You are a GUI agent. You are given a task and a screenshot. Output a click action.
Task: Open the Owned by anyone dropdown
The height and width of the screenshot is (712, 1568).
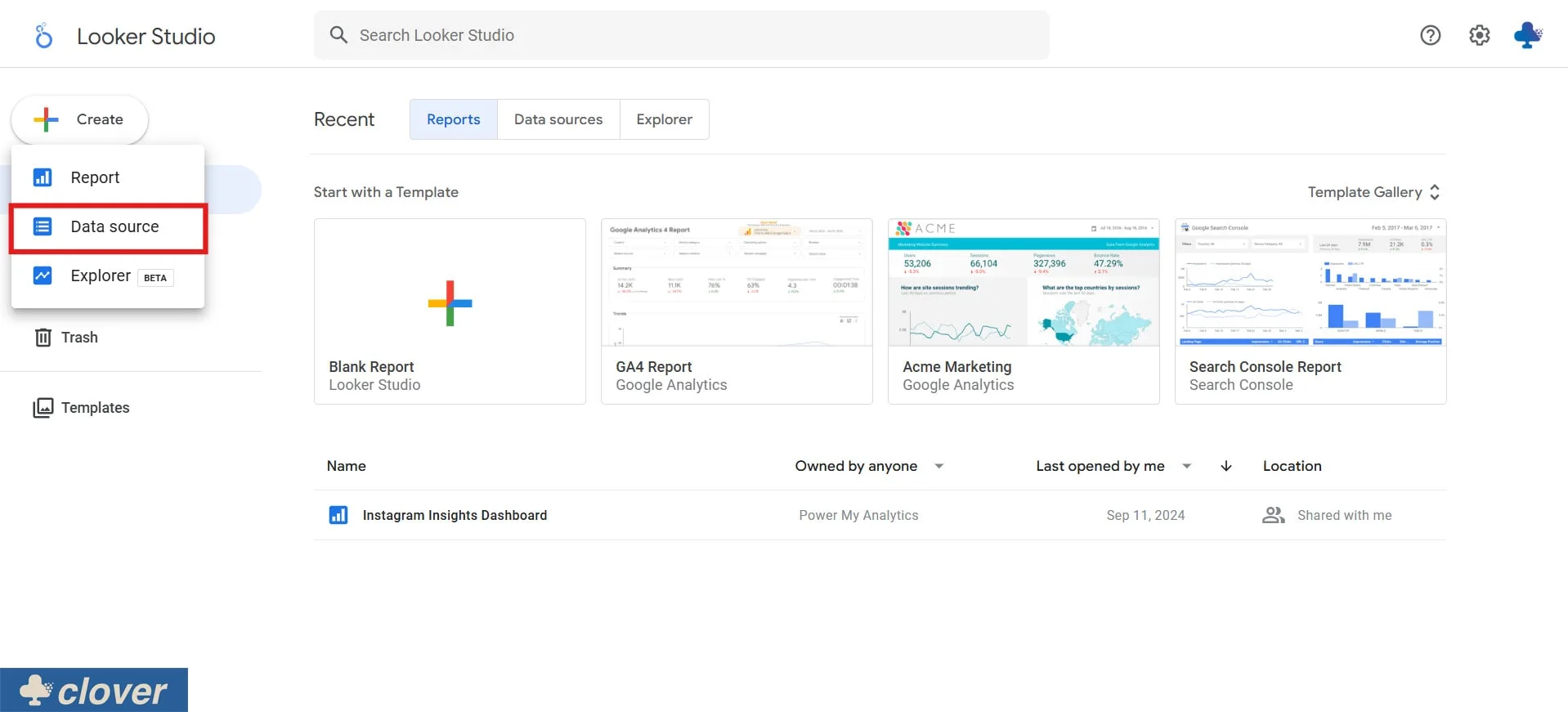pyautogui.click(x=869, y=466)
